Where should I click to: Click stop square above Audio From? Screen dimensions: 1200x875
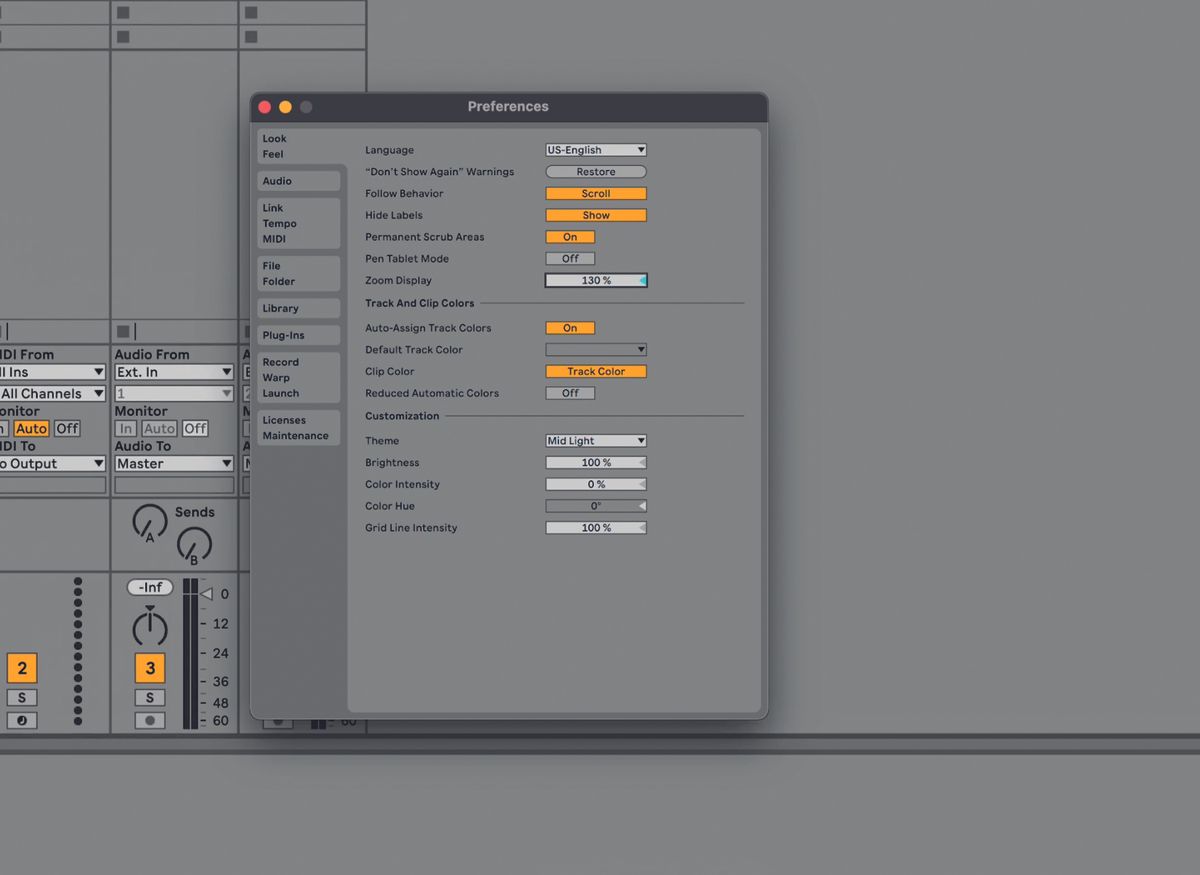point(123,331)
